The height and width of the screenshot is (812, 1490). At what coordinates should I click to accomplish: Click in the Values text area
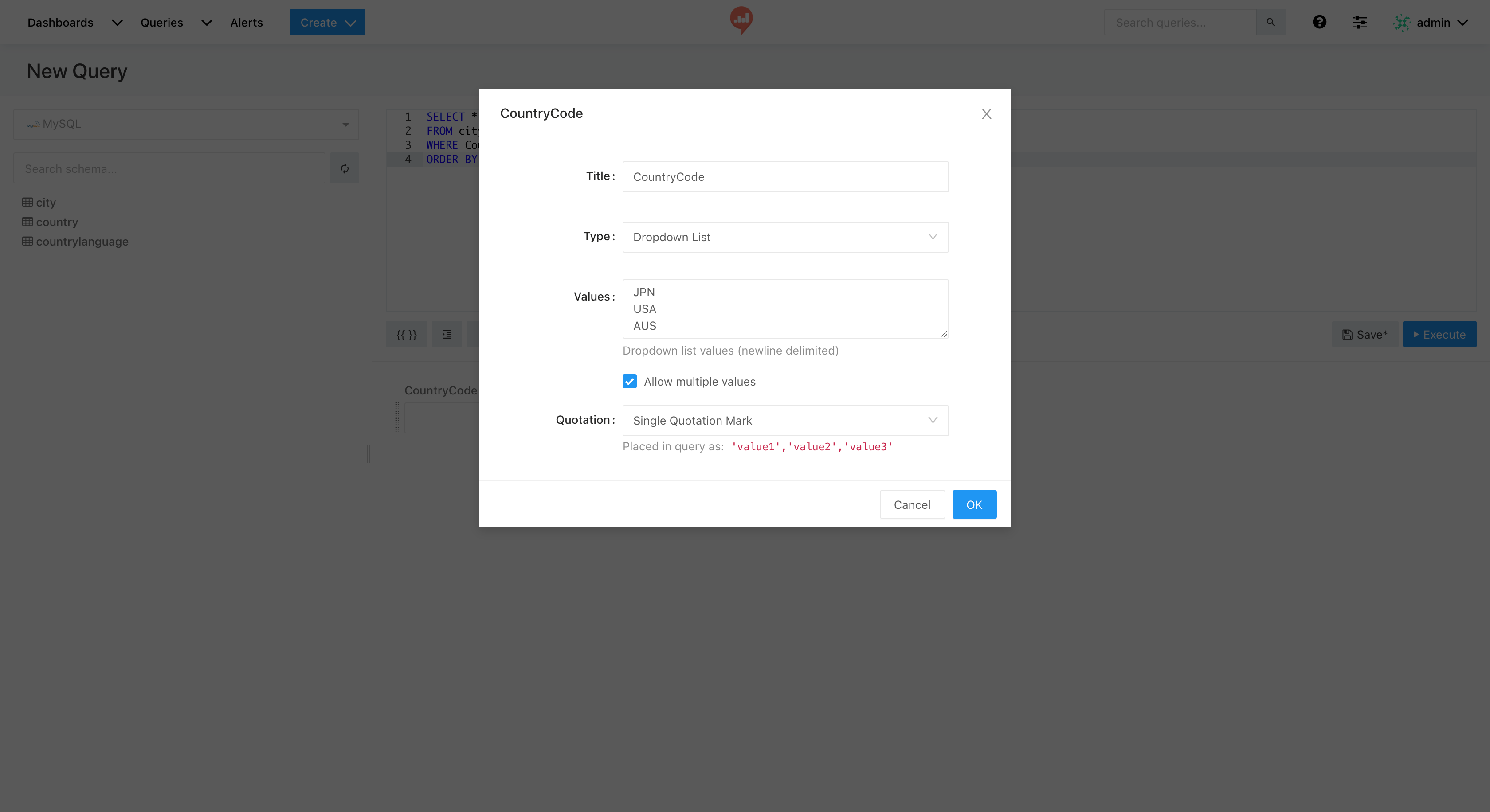point(785,308)
